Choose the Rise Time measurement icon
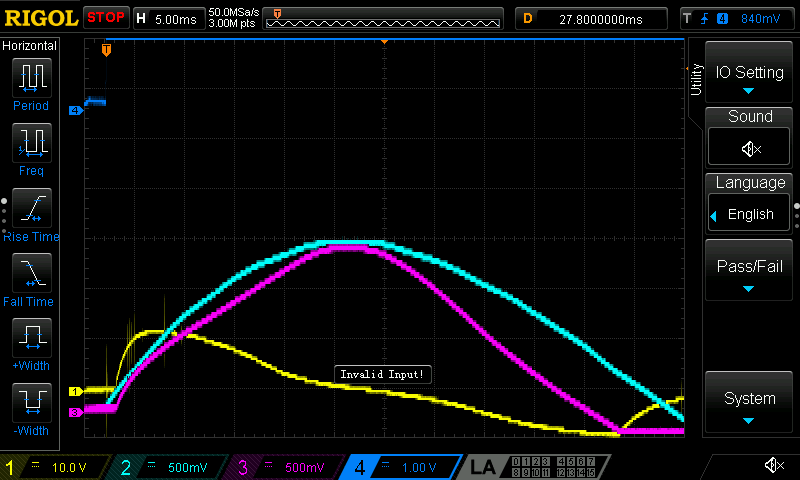Screen dimensions: 800x480 point(30,208)
